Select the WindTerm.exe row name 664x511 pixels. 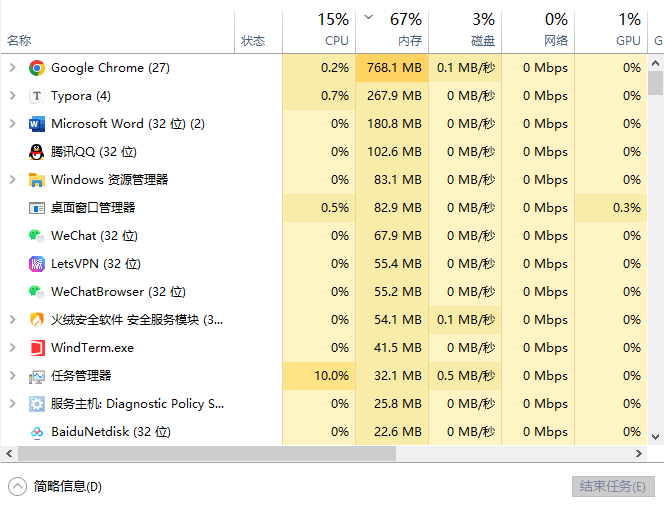click(x=92, y=348)
